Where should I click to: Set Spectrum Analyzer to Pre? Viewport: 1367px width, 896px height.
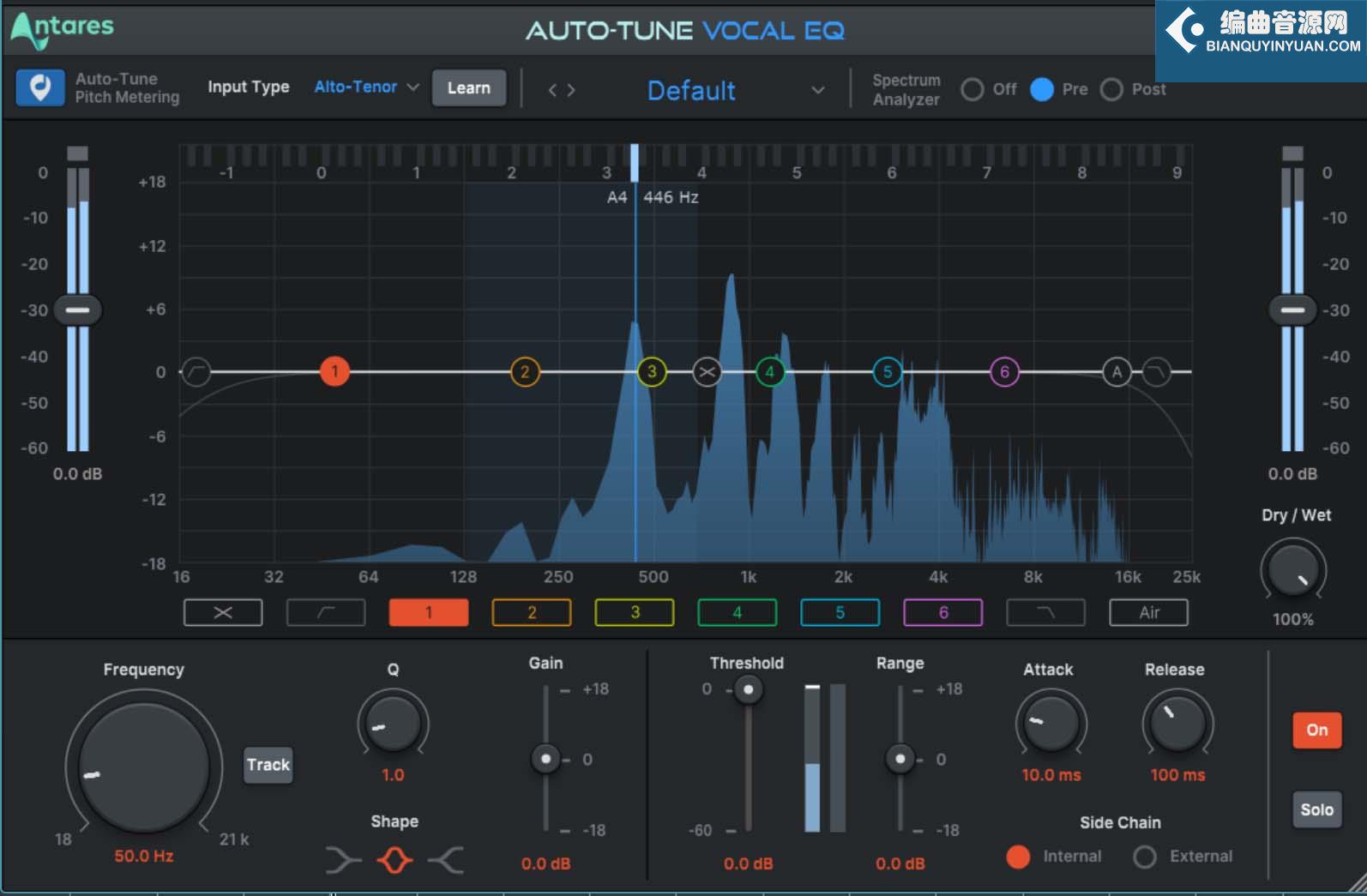tap(1041, 89)
